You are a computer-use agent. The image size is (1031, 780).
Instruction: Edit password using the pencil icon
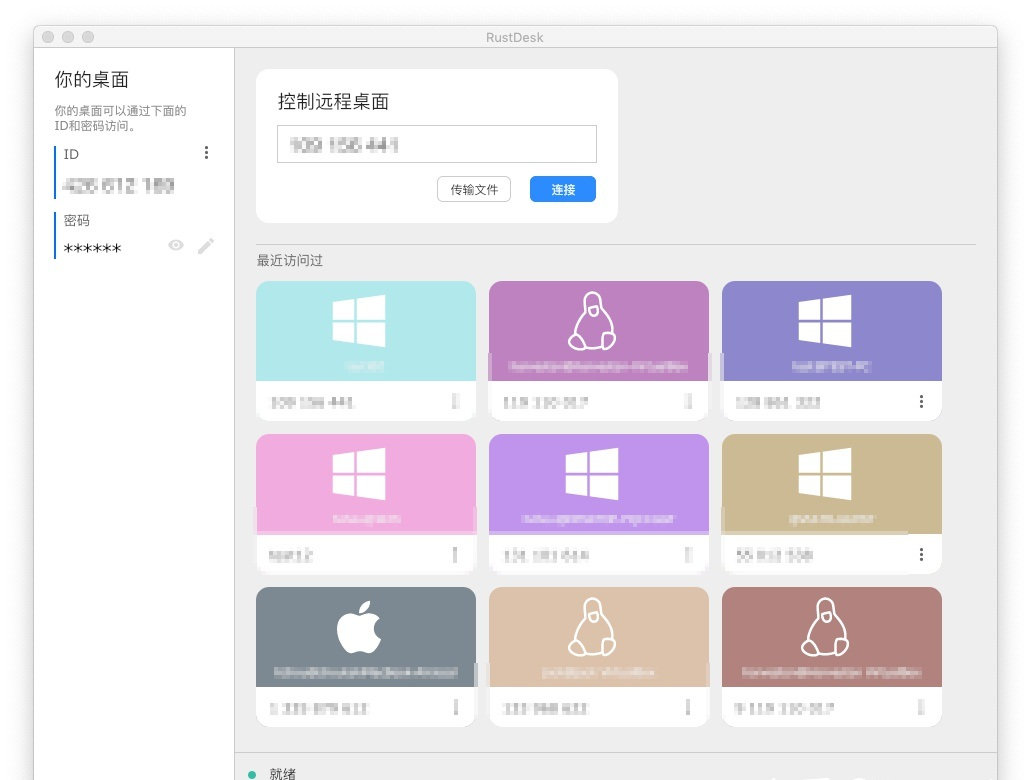click(x=206, y=246)
